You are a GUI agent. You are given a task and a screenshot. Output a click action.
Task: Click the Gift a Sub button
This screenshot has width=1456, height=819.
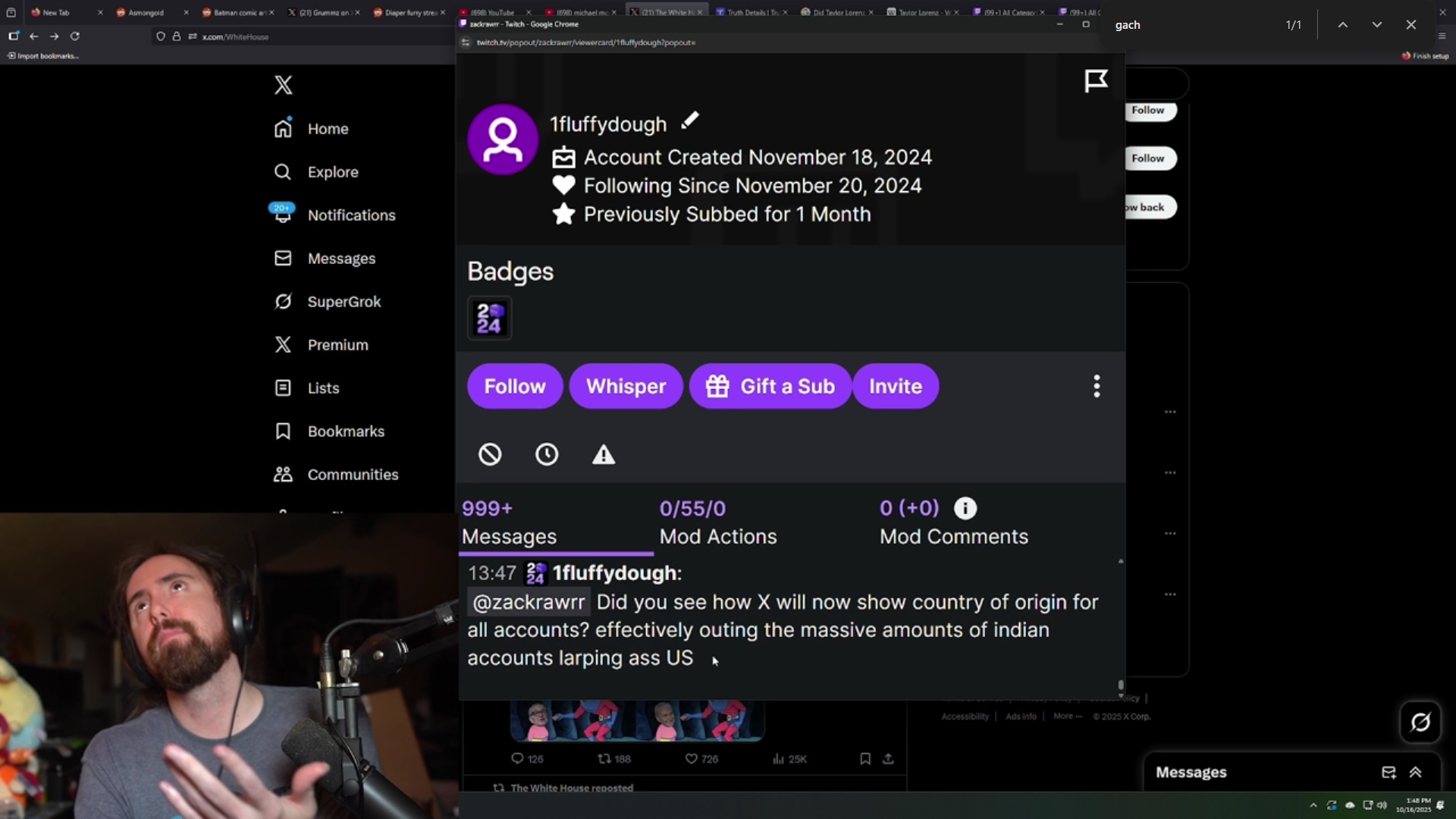(x=770, y=386)
